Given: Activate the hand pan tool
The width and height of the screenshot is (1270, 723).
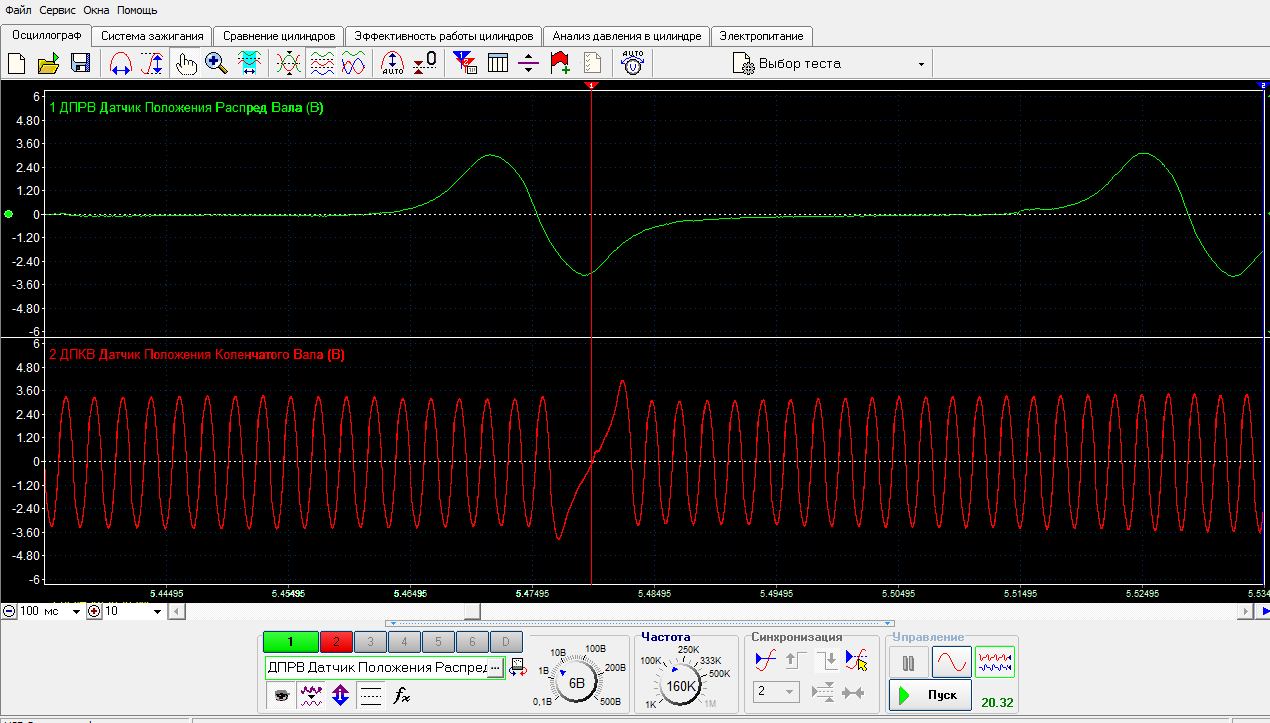Looking at the screenshot, I should click(x=185, y=63).
